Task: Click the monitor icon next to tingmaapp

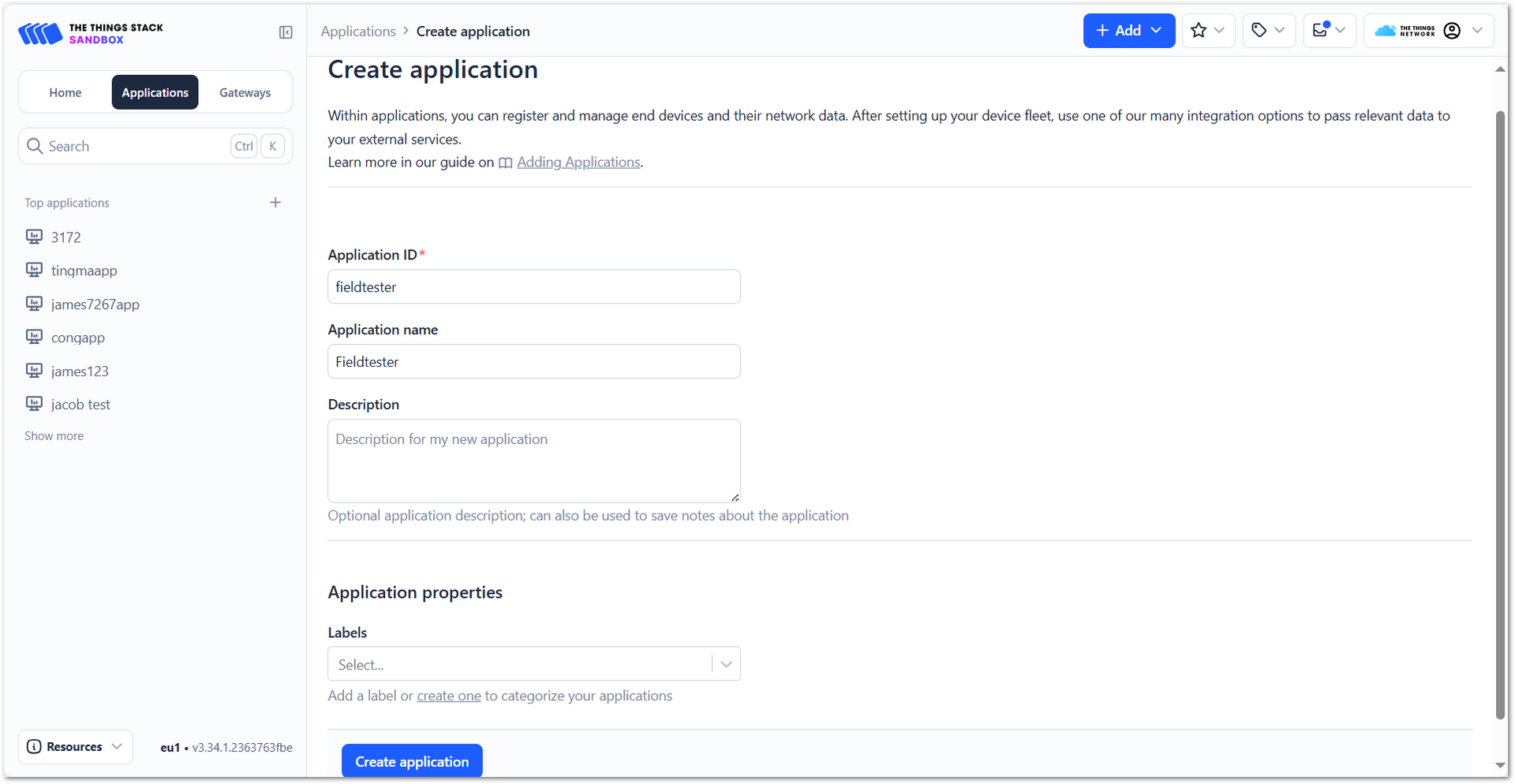Action: tap(35, 270)
